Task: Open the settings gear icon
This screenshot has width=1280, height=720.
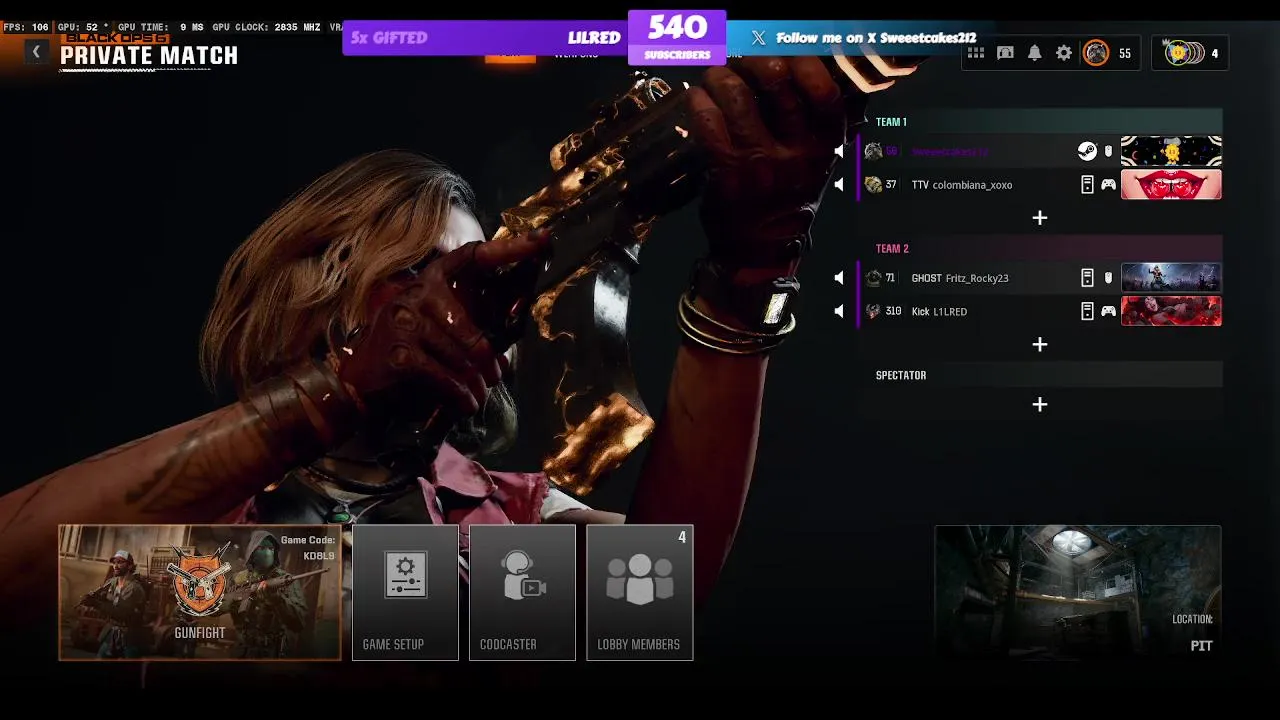Action: point(1064,53)
